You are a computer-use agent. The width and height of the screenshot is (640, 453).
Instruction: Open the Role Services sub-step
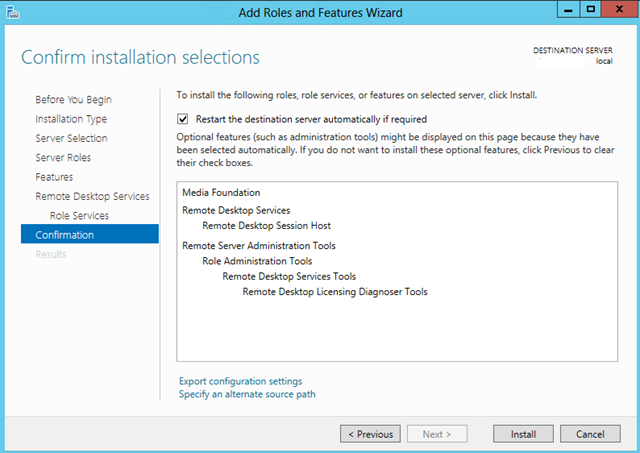(x=79, y=215)
